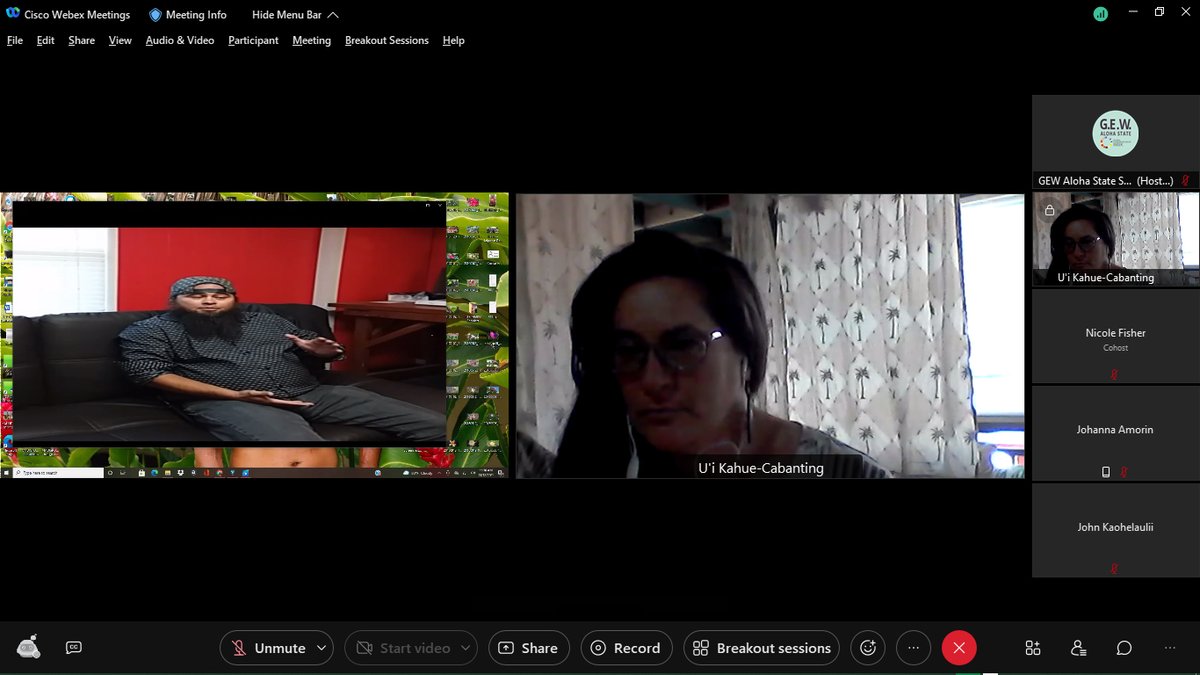Open the Breakout Sessions menu

[x=386, y=41]
